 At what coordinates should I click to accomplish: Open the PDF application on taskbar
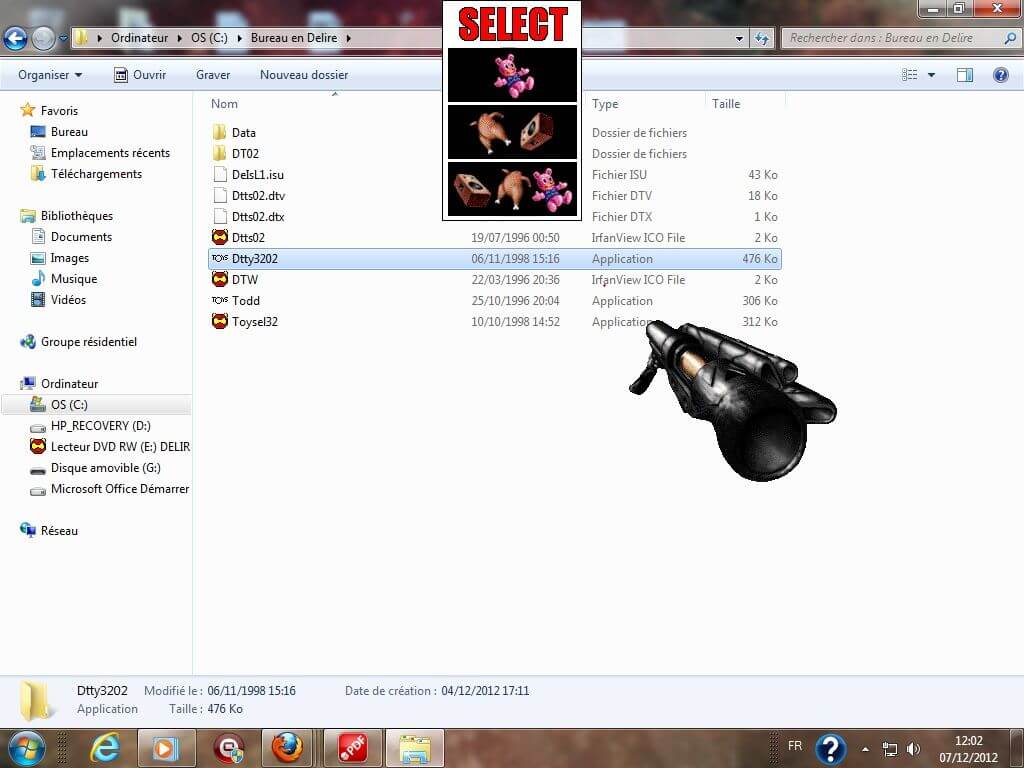[x=353, y=748]
